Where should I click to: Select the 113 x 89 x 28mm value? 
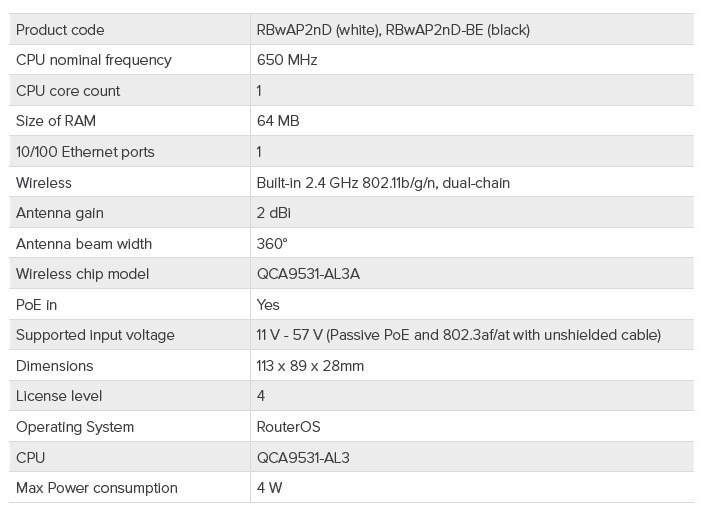click(310, 366)
